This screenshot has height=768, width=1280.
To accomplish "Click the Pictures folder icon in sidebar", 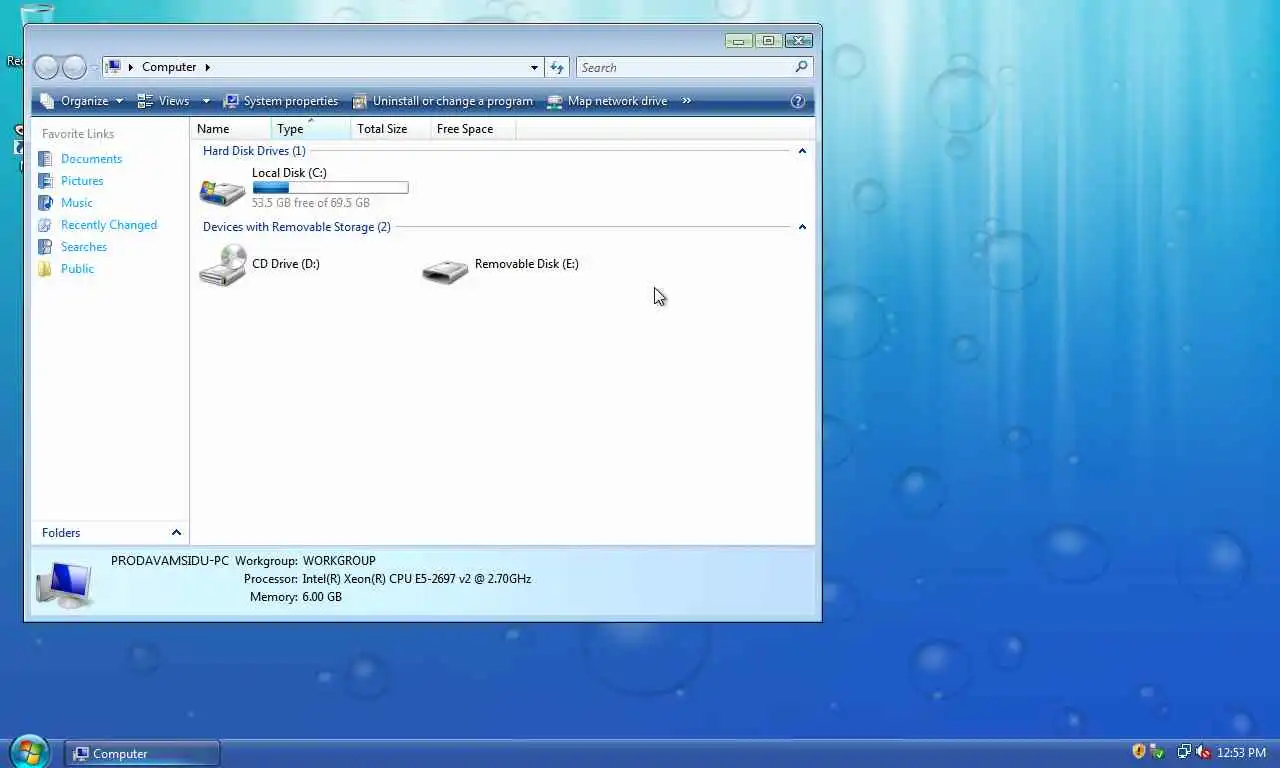I will coord(45,181).
